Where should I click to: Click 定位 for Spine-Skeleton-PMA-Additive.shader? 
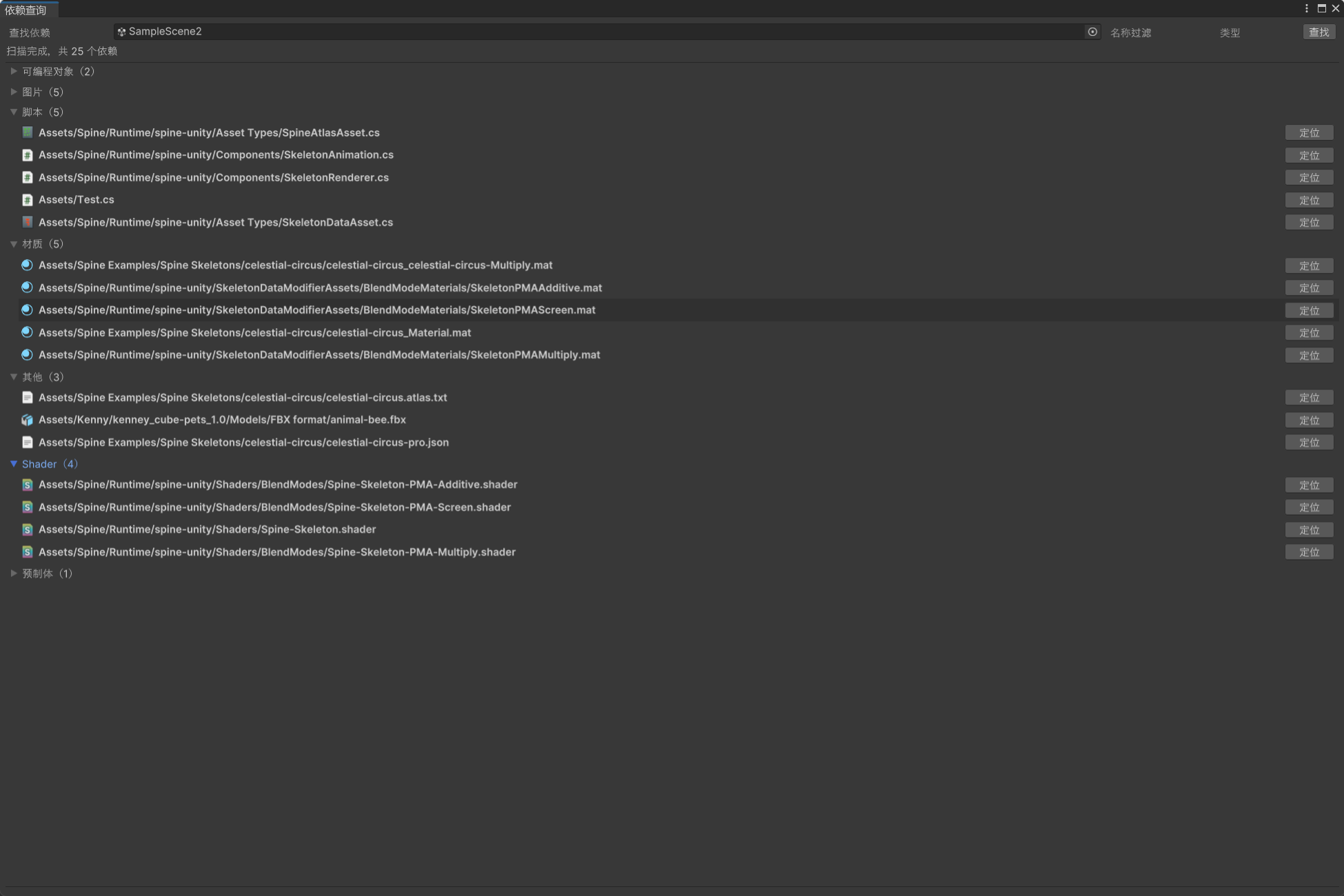[1309, 485]
